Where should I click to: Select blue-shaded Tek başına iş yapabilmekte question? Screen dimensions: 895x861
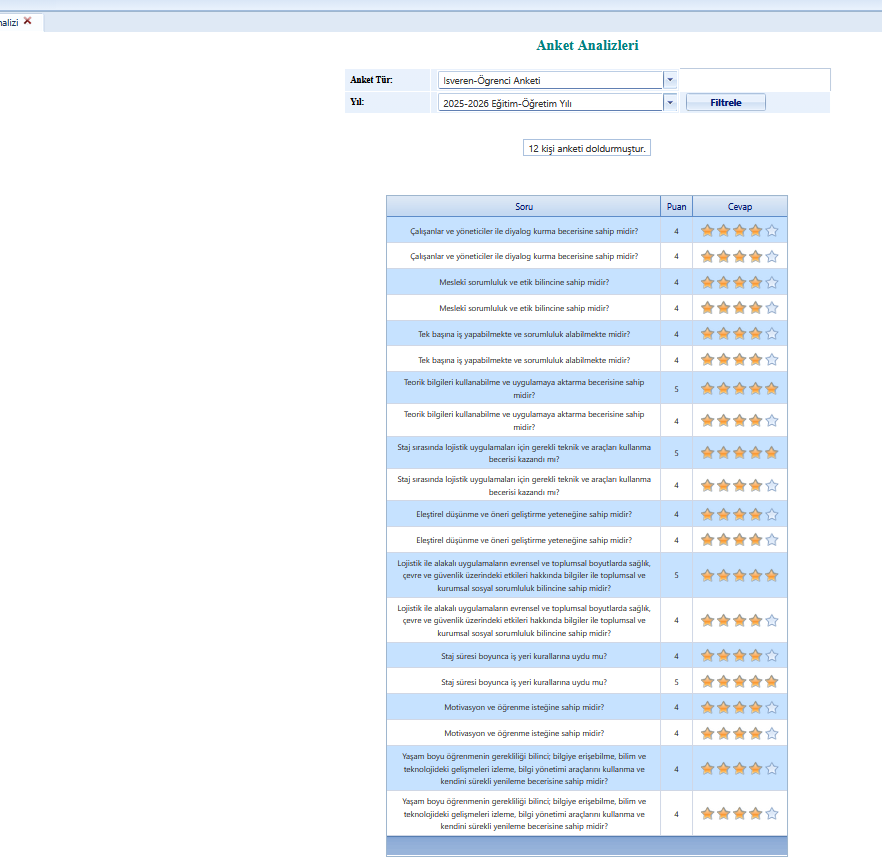pyautogui.click(x=524, y=334)
